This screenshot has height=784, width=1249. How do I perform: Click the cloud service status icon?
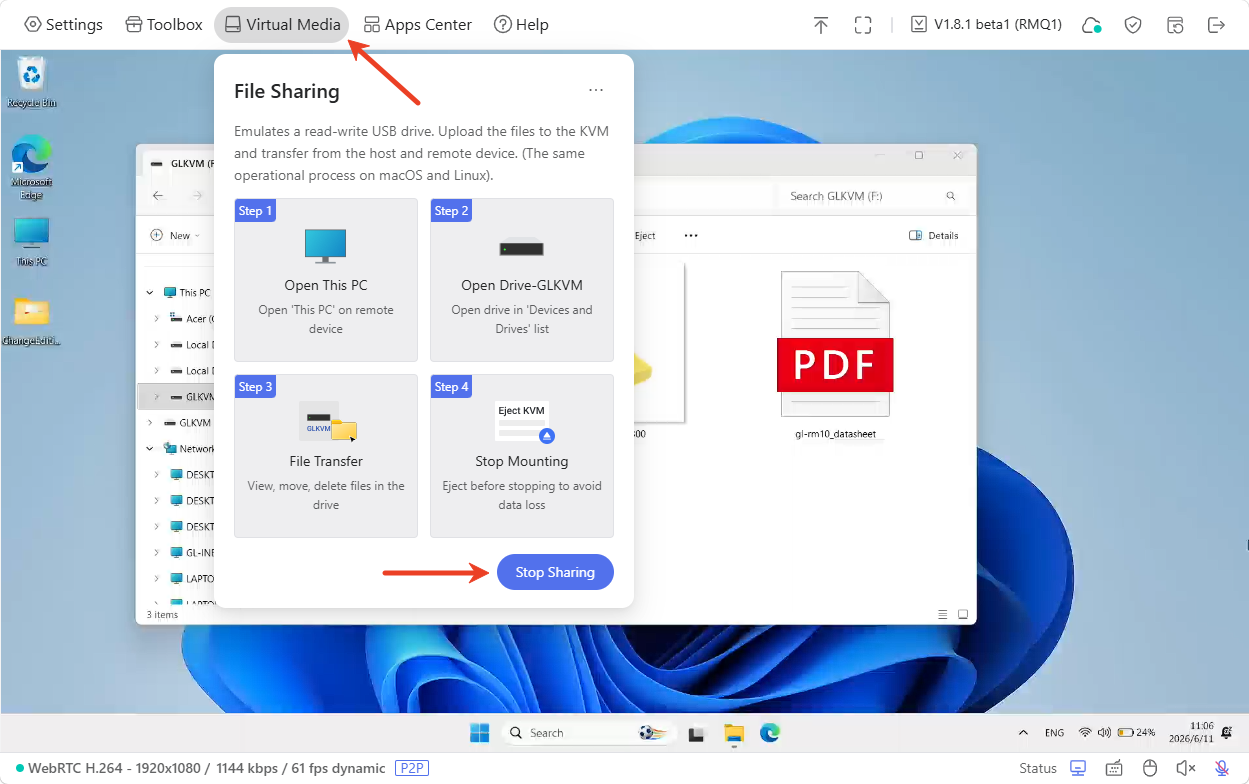(x=1091, y=25)
